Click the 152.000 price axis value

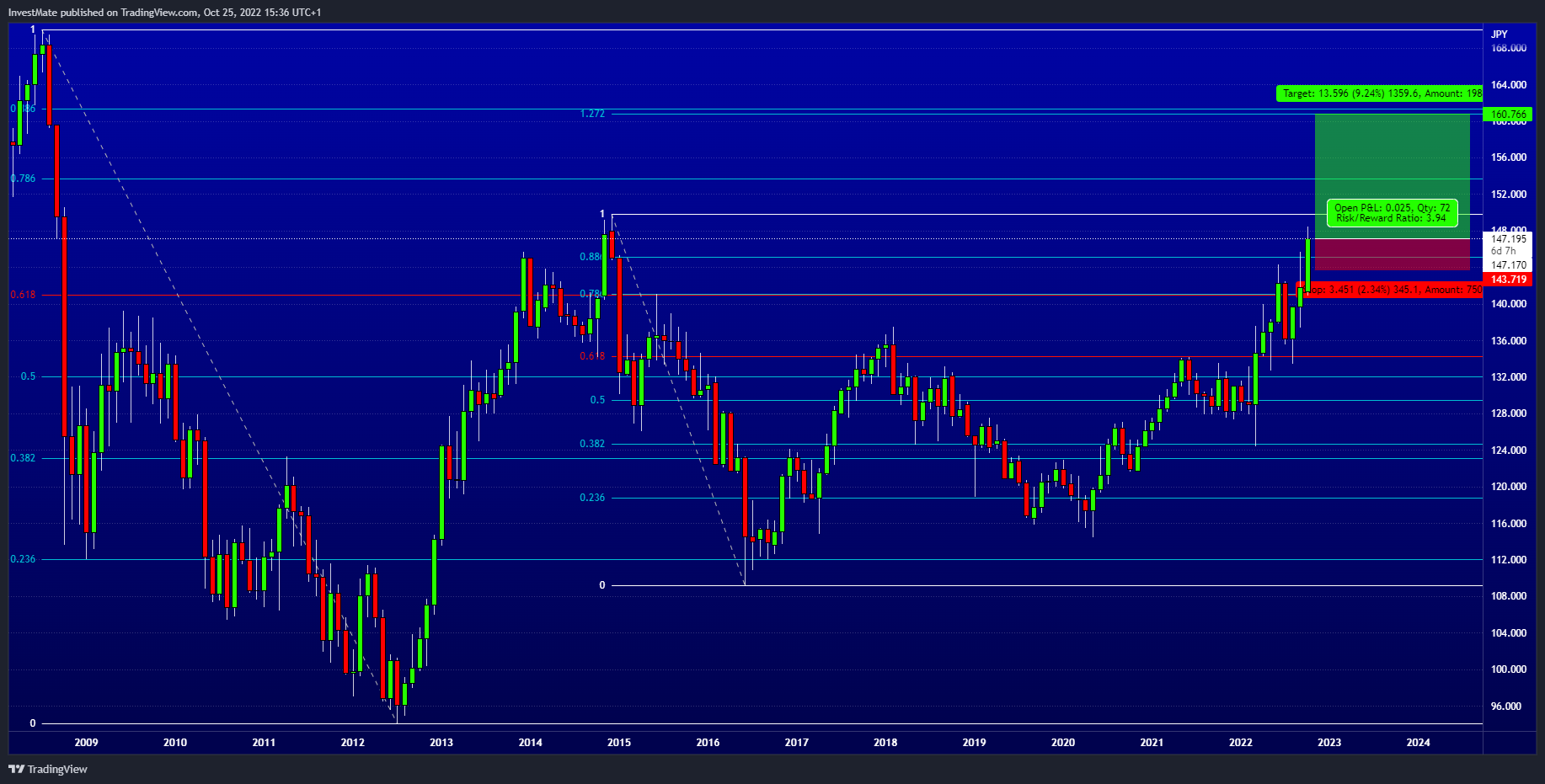pyautogui.click(x=1509, y=195)
